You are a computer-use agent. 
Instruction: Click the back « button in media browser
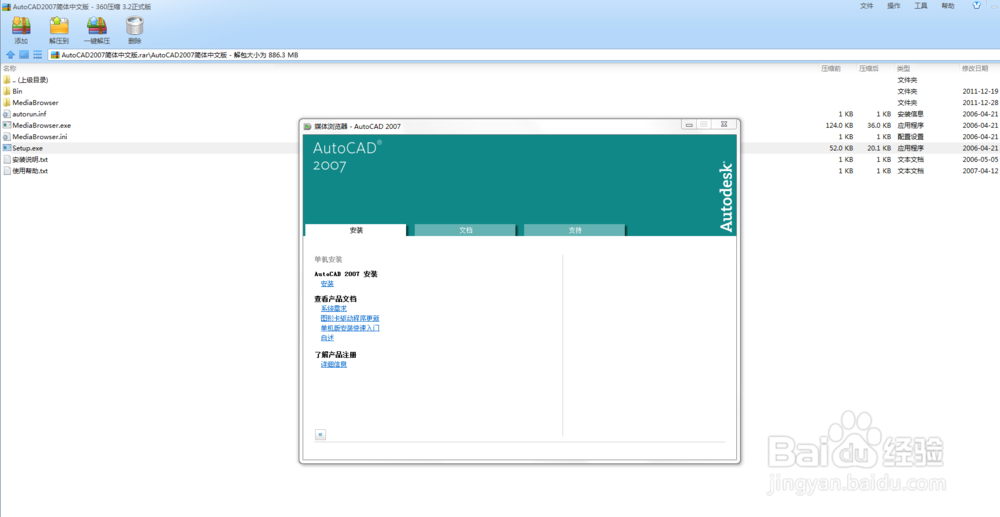click(320, 435)
